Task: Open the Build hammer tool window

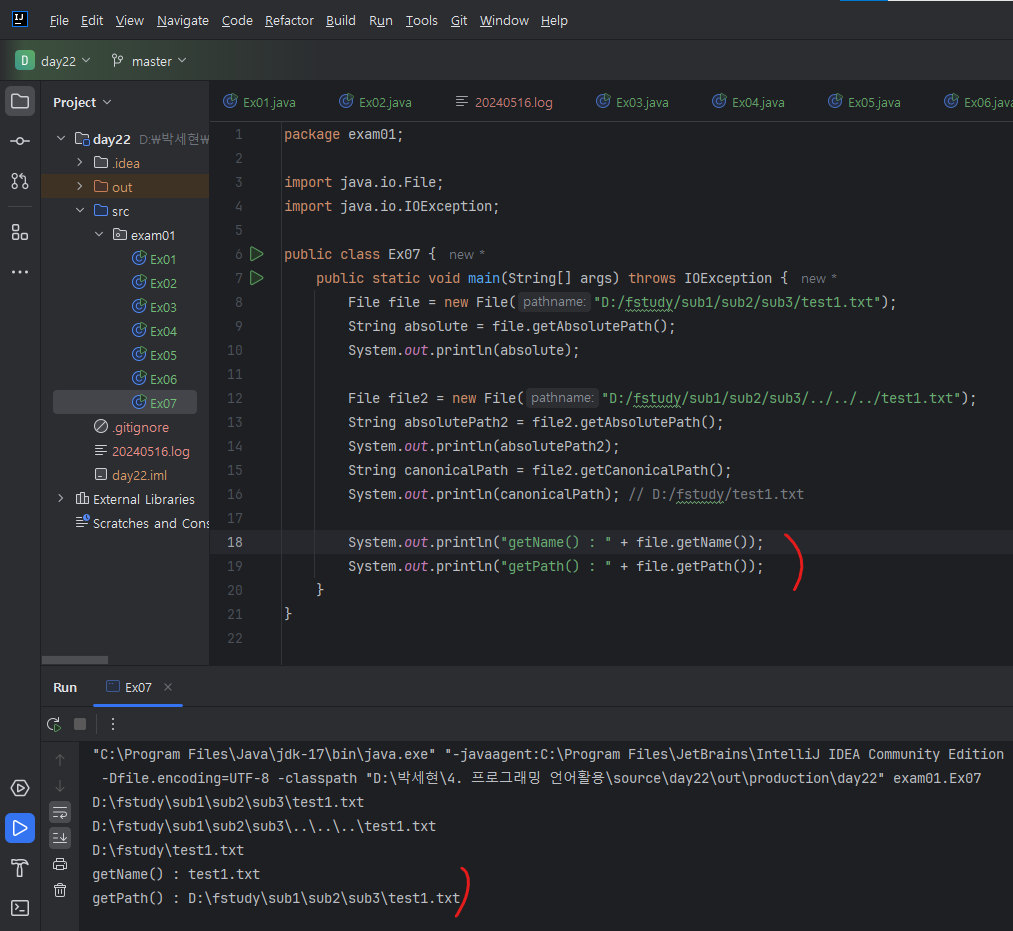Action: (20, 867)
